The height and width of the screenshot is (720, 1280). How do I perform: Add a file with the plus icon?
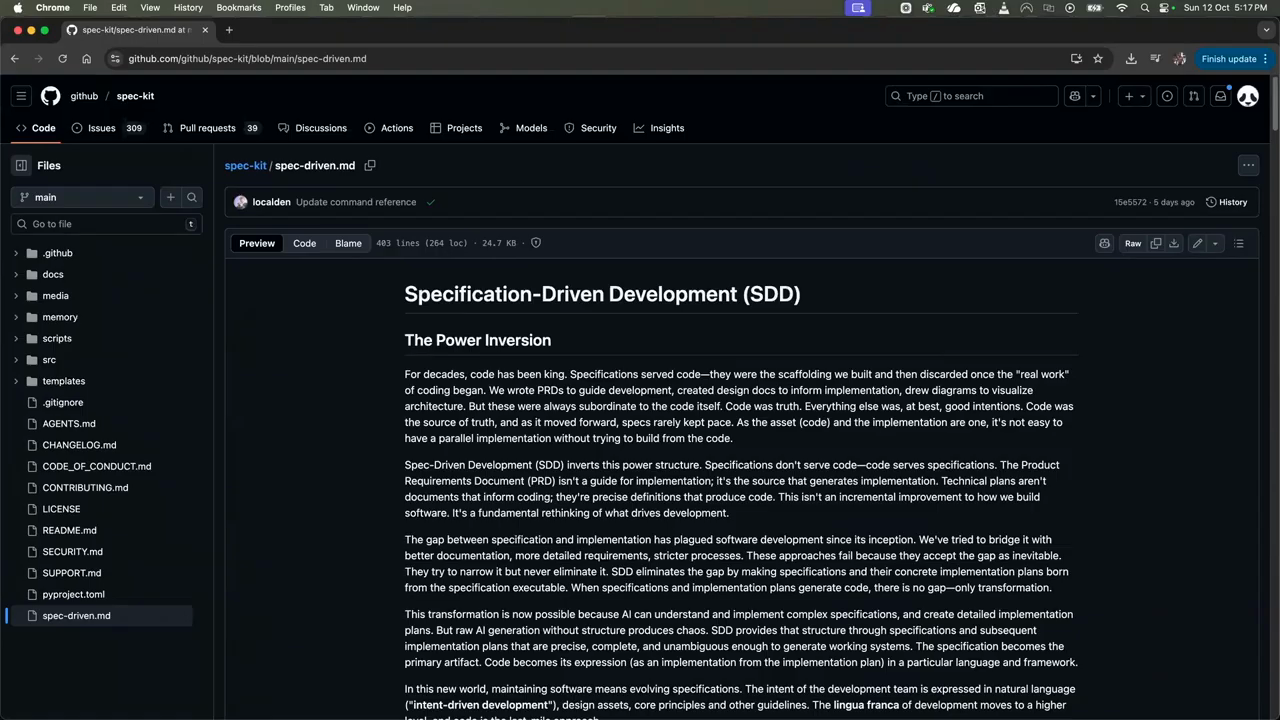click(x=170, y=197)
